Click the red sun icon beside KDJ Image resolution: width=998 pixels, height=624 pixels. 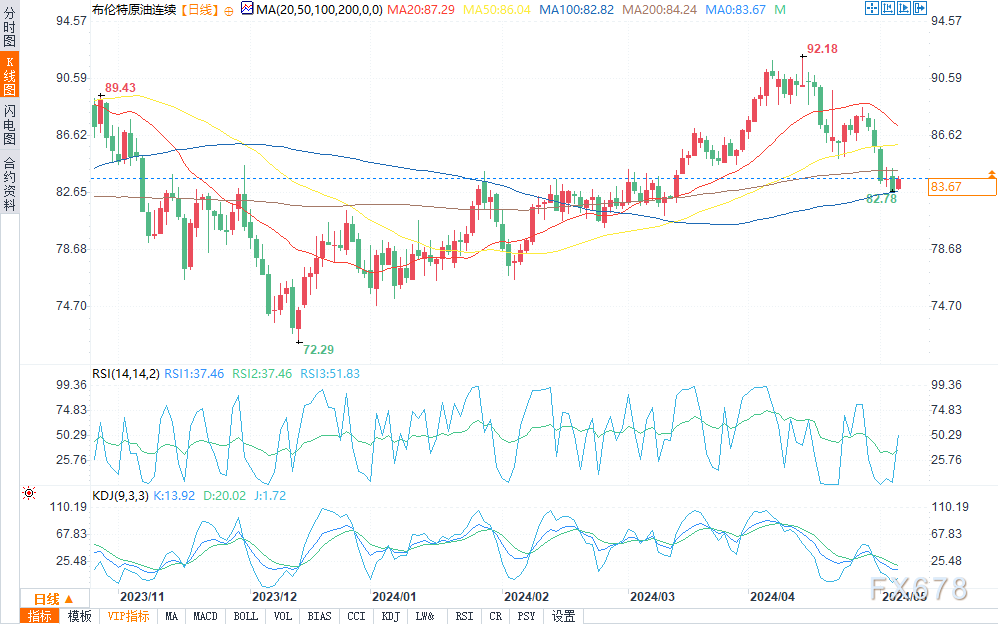pyautogui.click(x=29, y=493)
